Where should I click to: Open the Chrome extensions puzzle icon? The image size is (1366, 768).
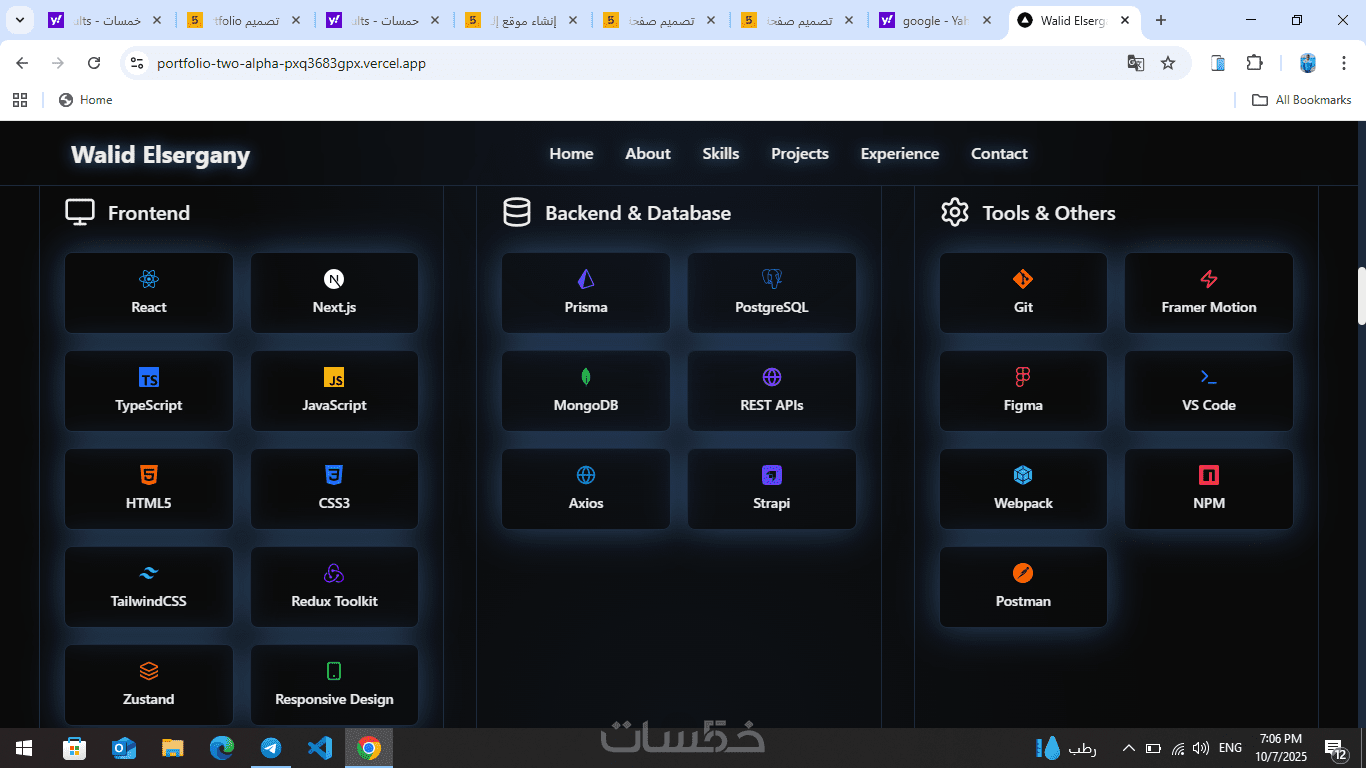click(x=1254, y=63)
